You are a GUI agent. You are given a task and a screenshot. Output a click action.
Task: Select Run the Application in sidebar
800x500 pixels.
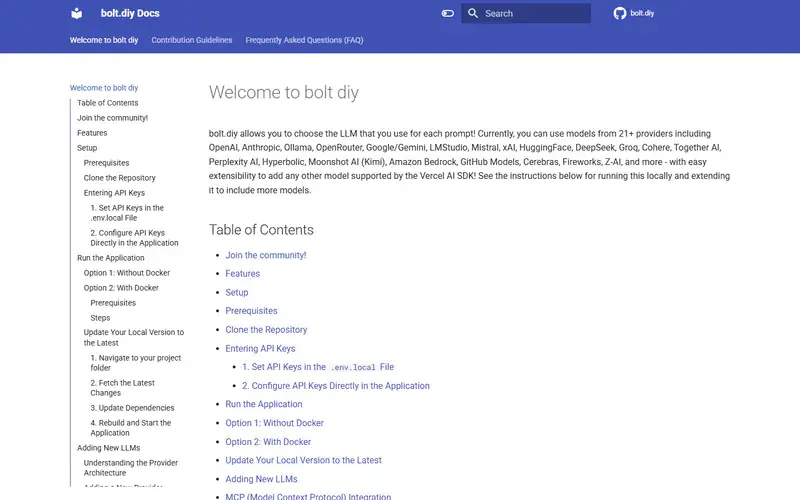(x=111, y=258)
